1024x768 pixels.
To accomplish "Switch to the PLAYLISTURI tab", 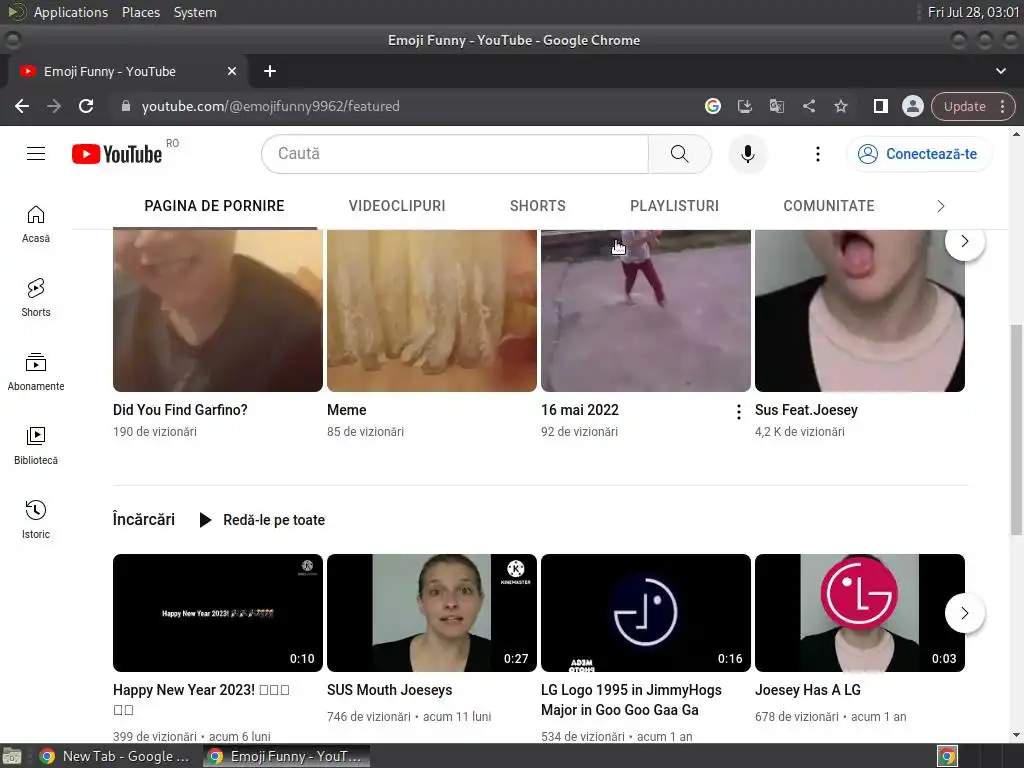I will tap(675, 206).
